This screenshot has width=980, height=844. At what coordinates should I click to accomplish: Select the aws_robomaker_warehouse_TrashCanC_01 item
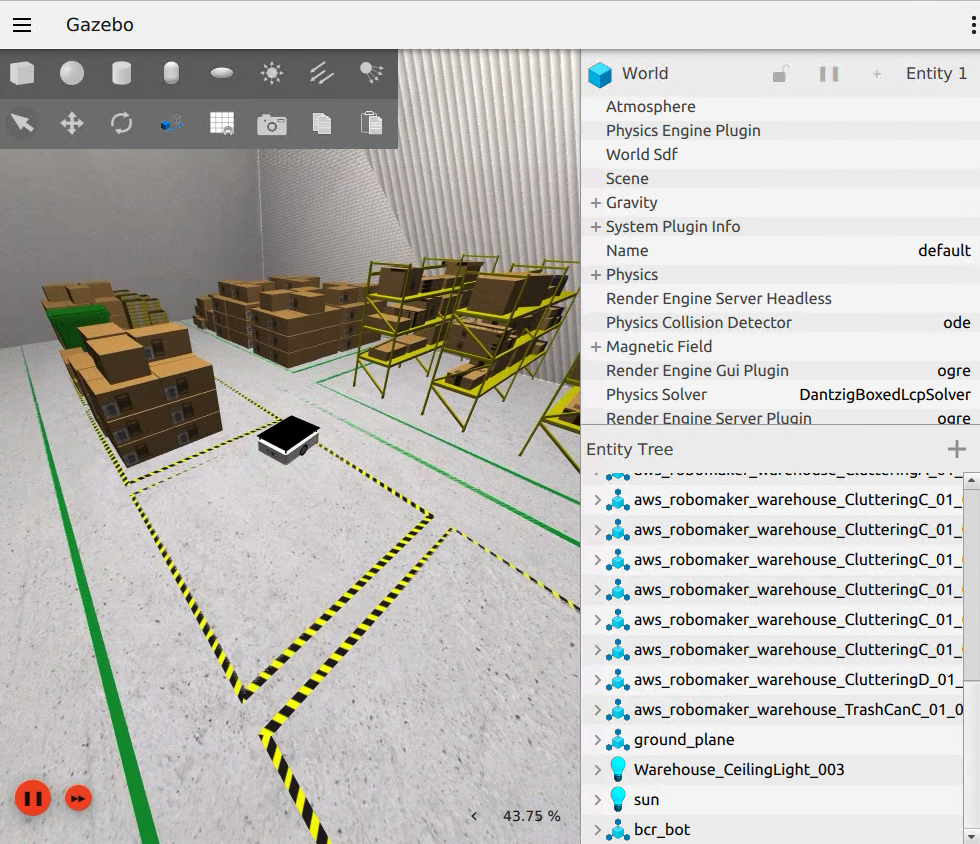[x=772, y=710]
